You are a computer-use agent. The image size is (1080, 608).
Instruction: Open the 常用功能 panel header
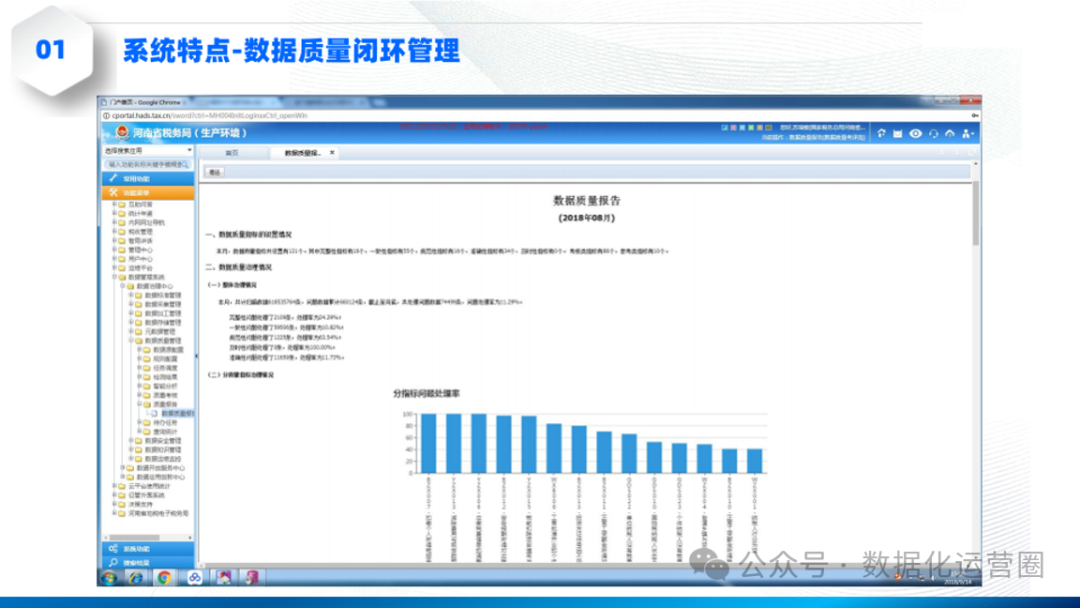pyautogui.click(x=148, y=178)
